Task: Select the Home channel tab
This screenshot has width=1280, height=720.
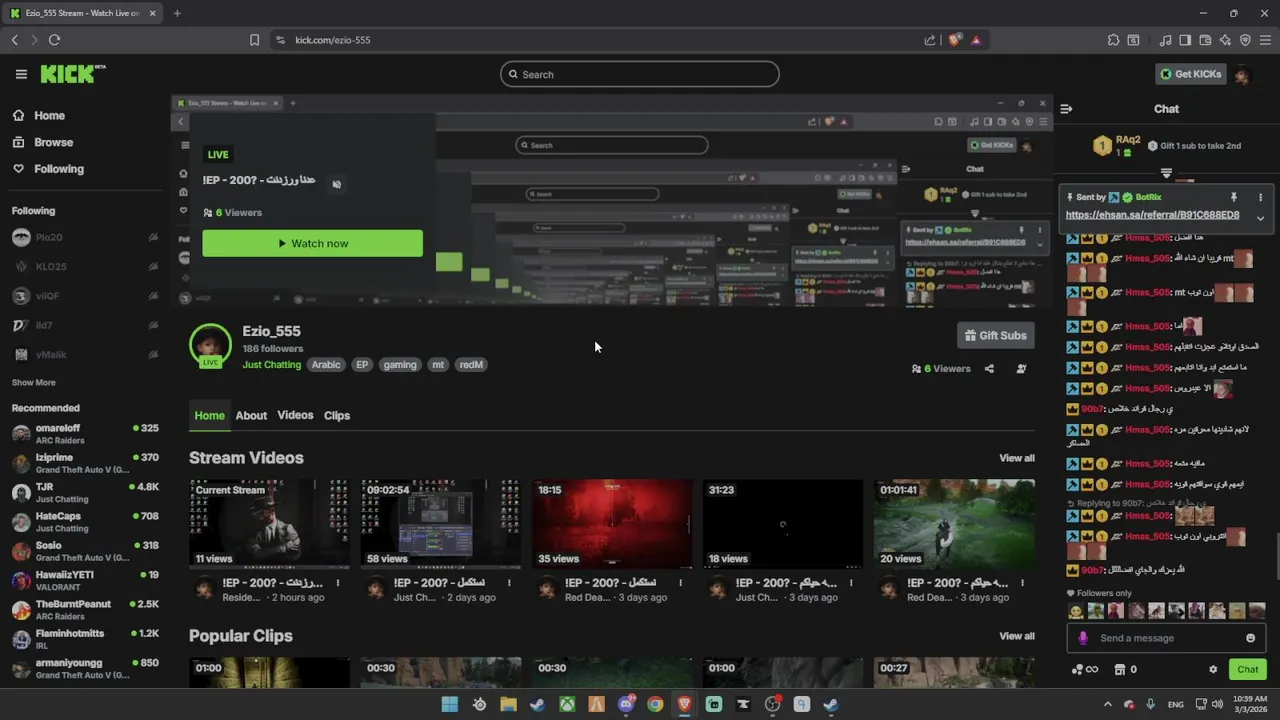Action: coord(209,416)
